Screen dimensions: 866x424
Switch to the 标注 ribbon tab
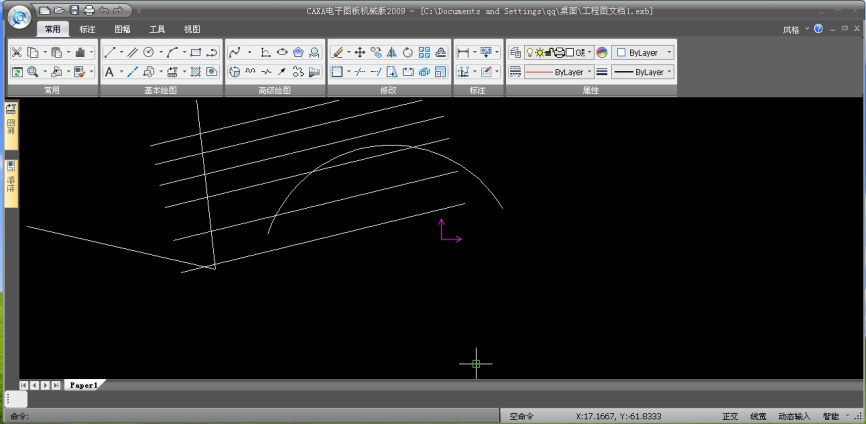[87, 30]
